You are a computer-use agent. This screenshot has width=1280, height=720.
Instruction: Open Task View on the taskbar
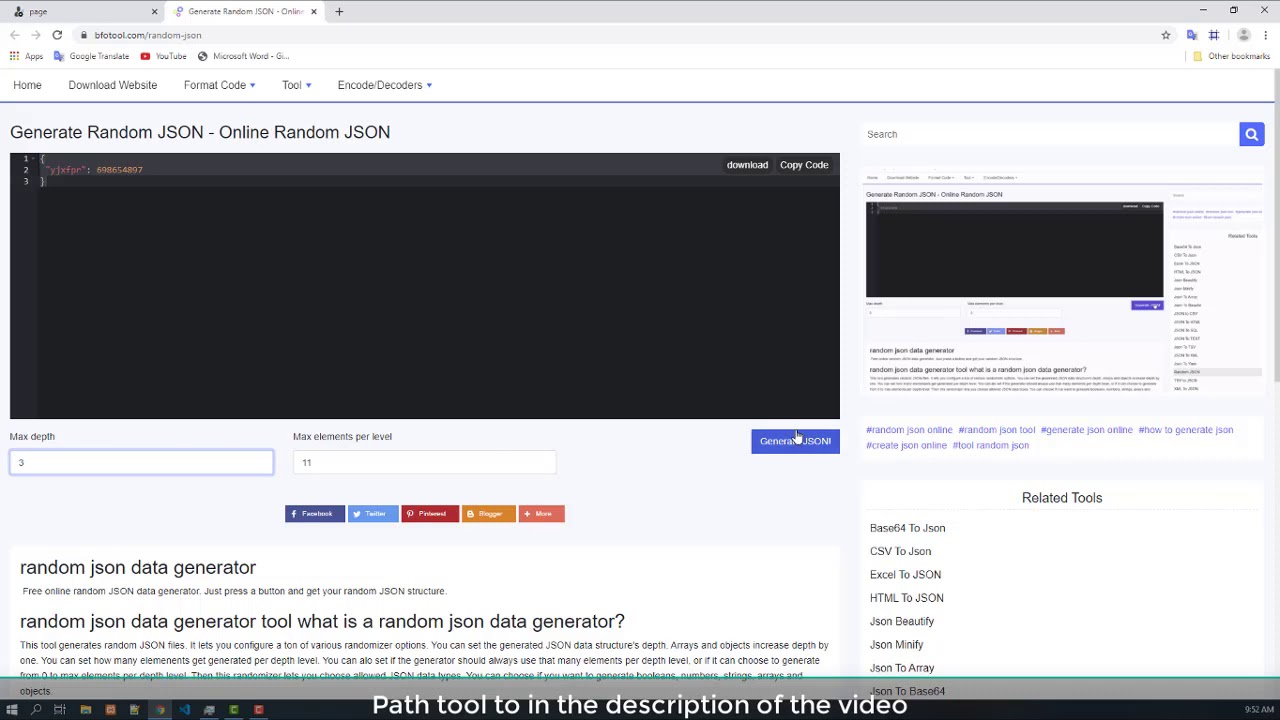pyautogui.click(x=60, y=710)
